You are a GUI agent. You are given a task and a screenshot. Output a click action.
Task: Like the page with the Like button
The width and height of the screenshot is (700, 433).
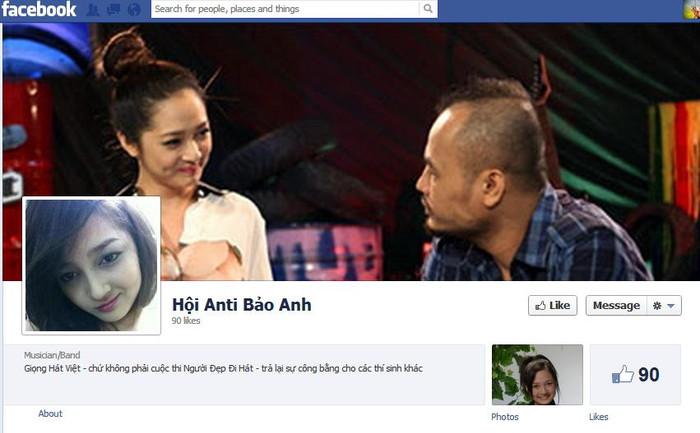pos(553,305)
